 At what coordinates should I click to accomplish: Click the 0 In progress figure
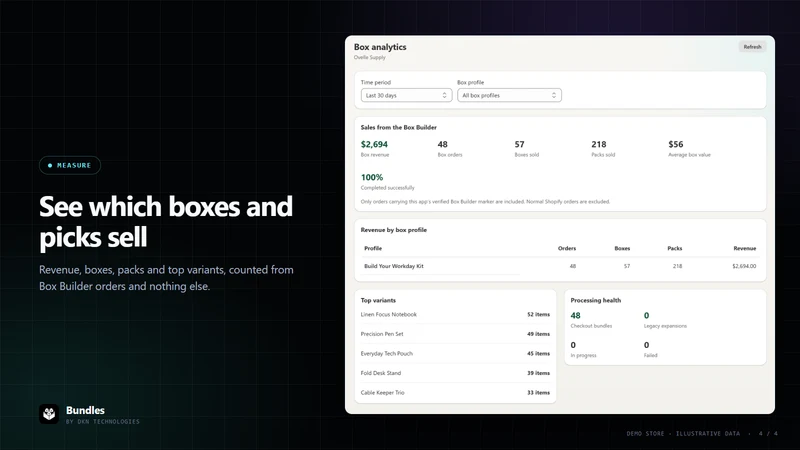click(x=573, y=345)
